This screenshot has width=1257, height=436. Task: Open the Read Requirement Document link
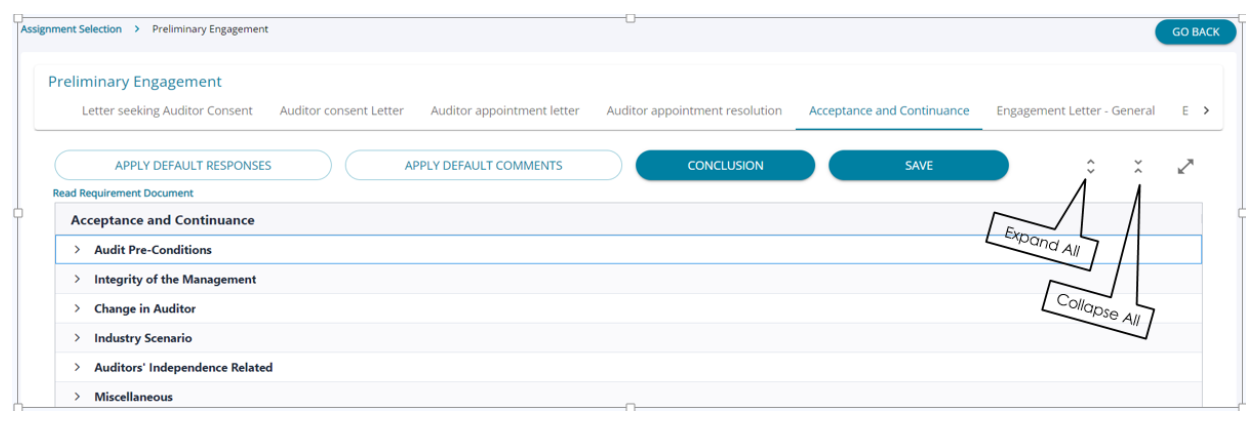click(x=123, y=193)
